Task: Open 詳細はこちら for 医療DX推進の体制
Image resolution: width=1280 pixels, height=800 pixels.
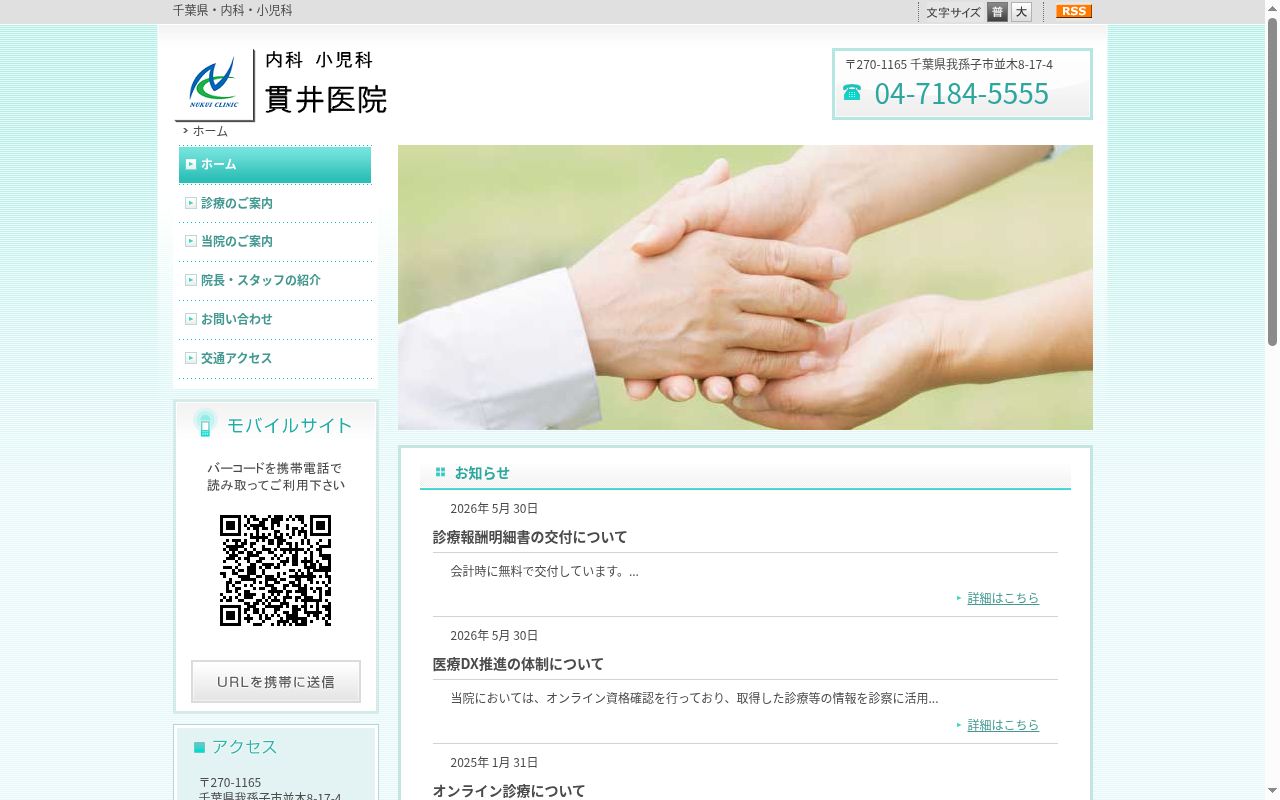Action: point(1003,725)
